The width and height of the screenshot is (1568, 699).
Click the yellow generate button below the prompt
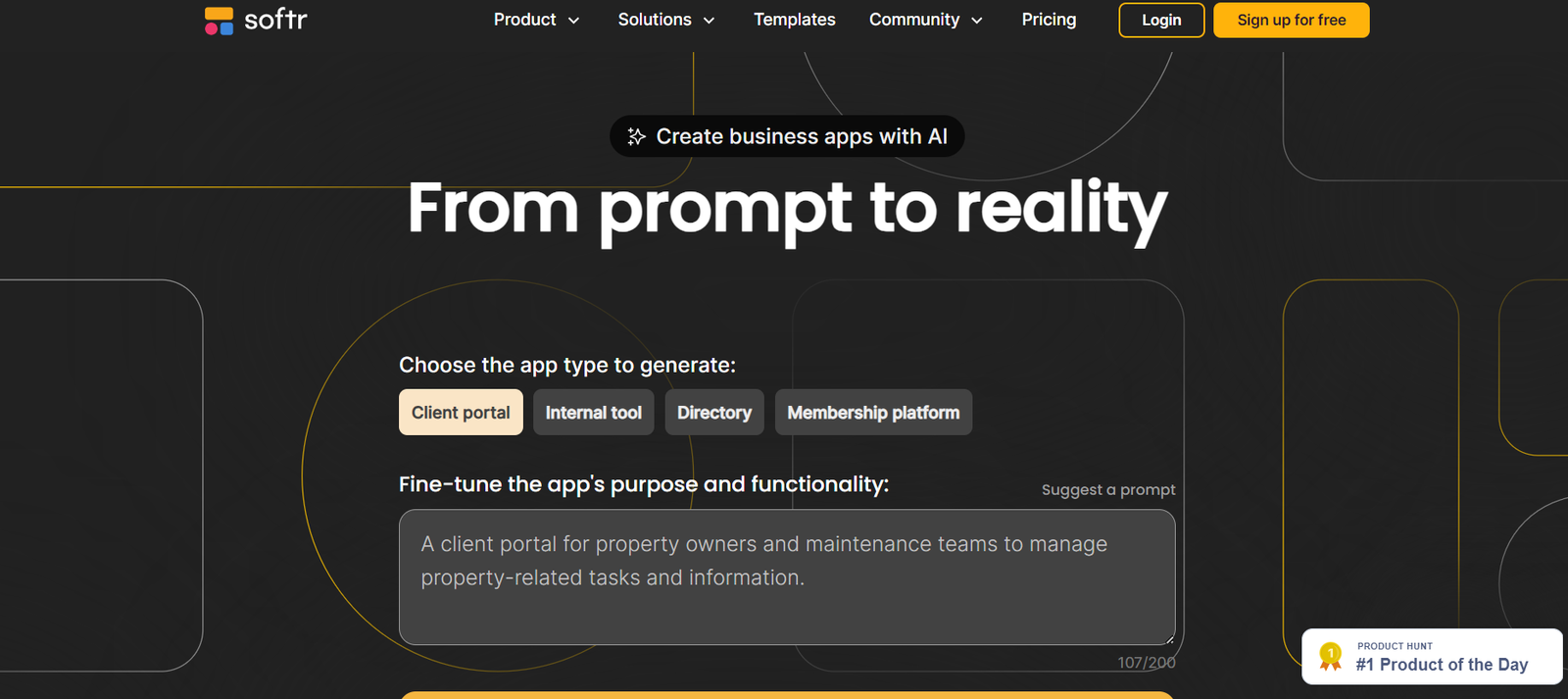[786, 695]
